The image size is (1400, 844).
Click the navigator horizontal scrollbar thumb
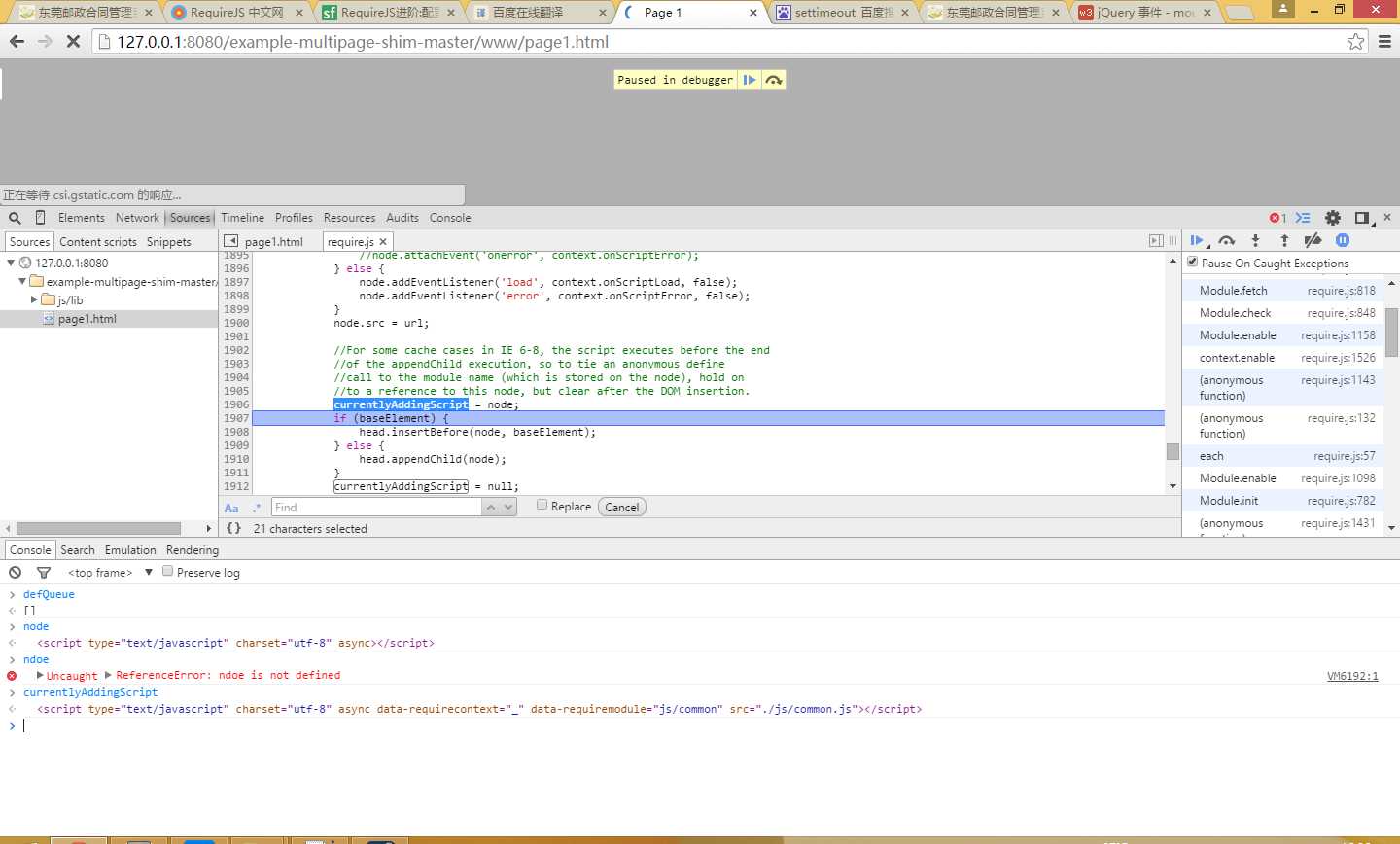[x=98, y=528]
